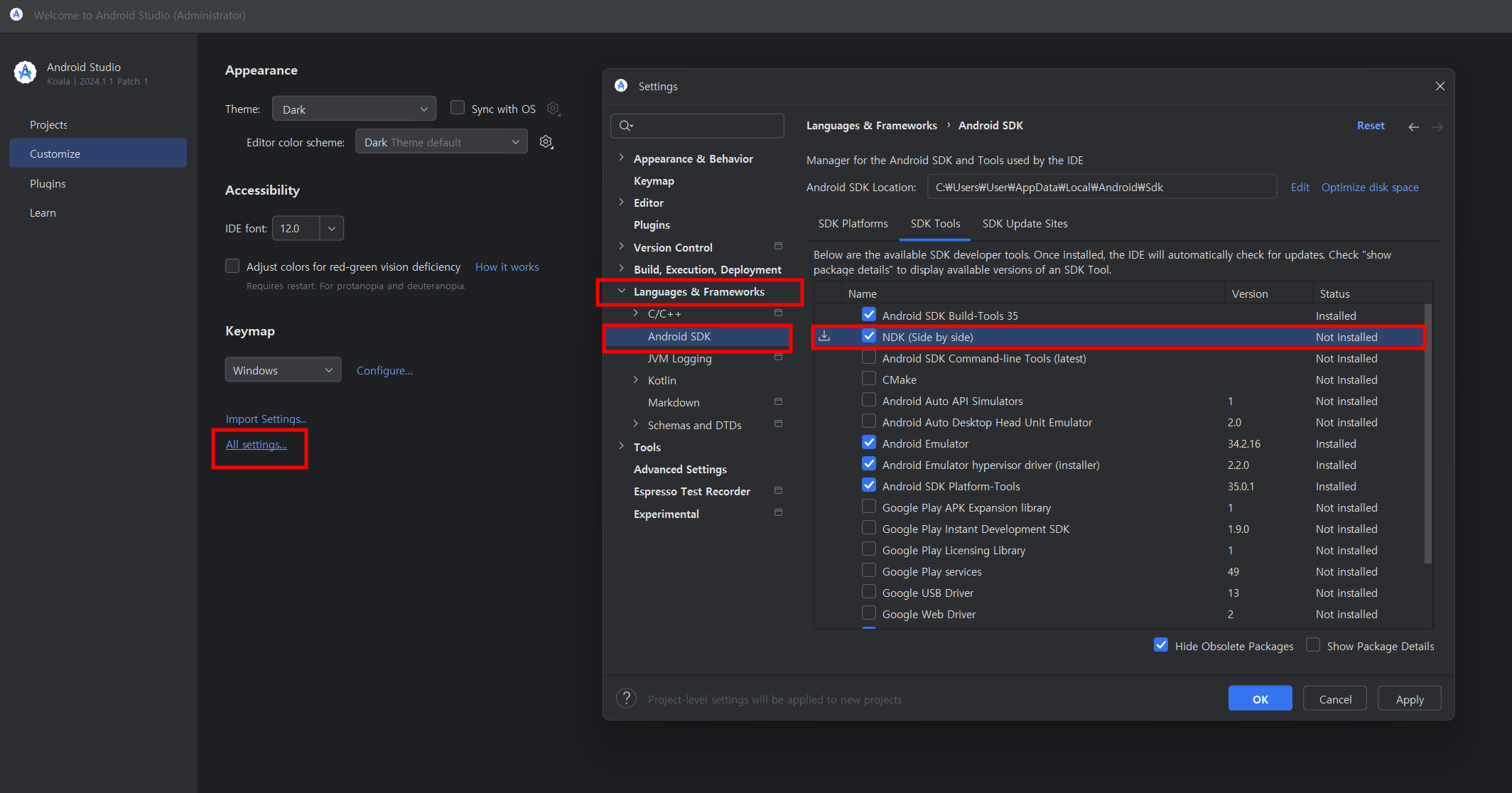Click Edit link for SDK location
This screenshot has width=1512, height=793.
point(1300,187)
